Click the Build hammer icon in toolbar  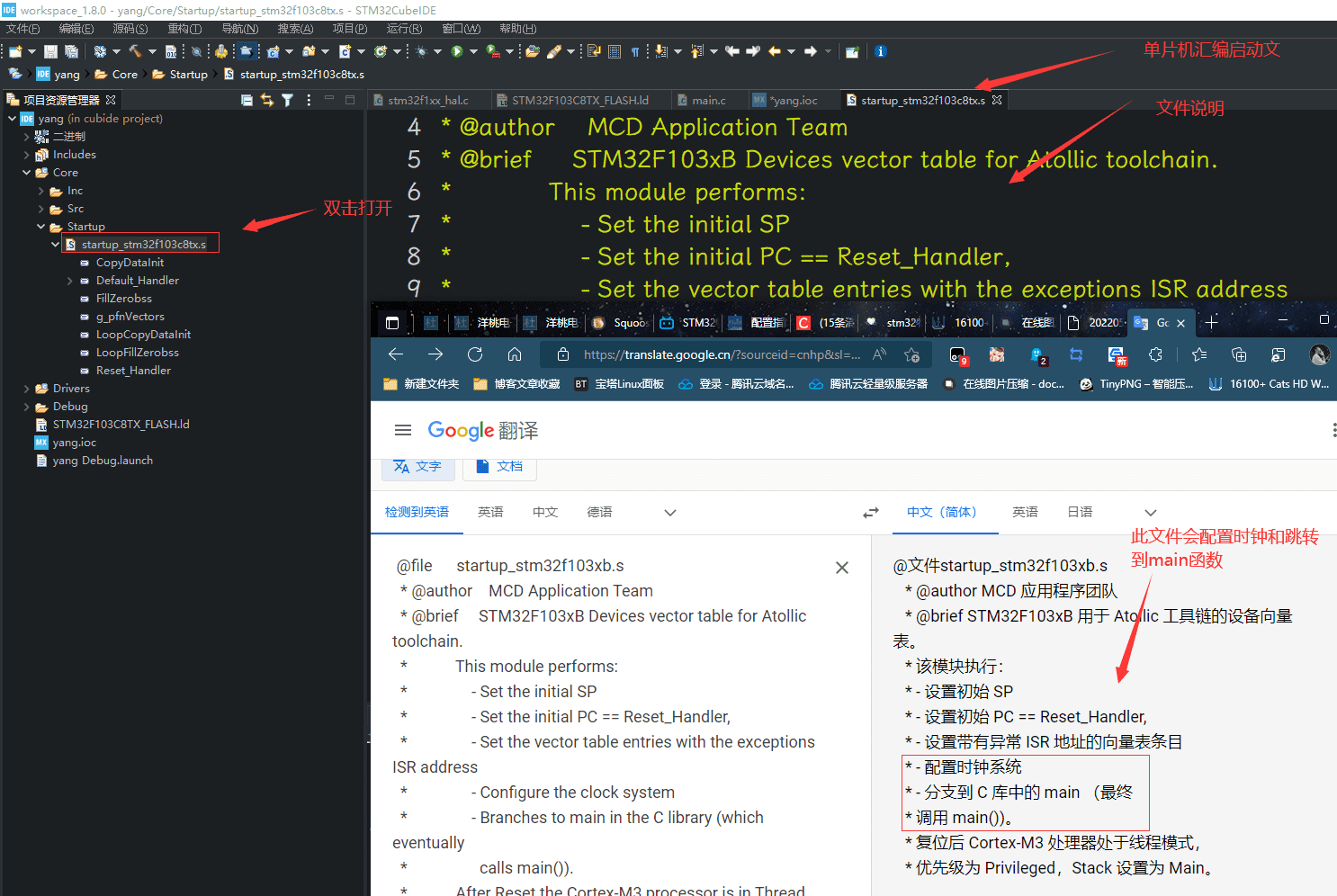click(x=135, y=51)
